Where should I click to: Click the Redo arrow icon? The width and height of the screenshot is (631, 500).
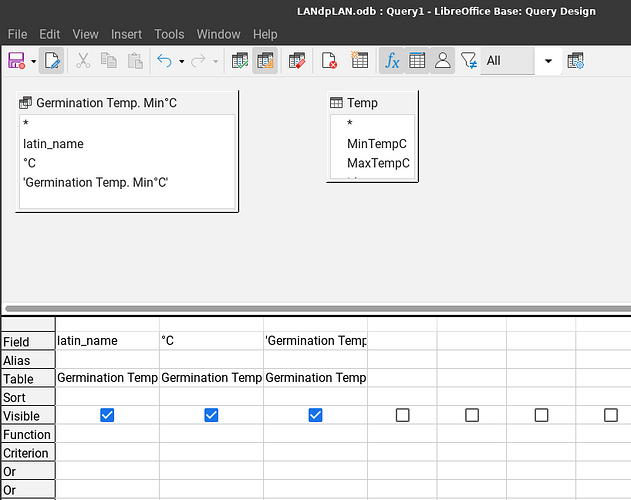(198, 61)
